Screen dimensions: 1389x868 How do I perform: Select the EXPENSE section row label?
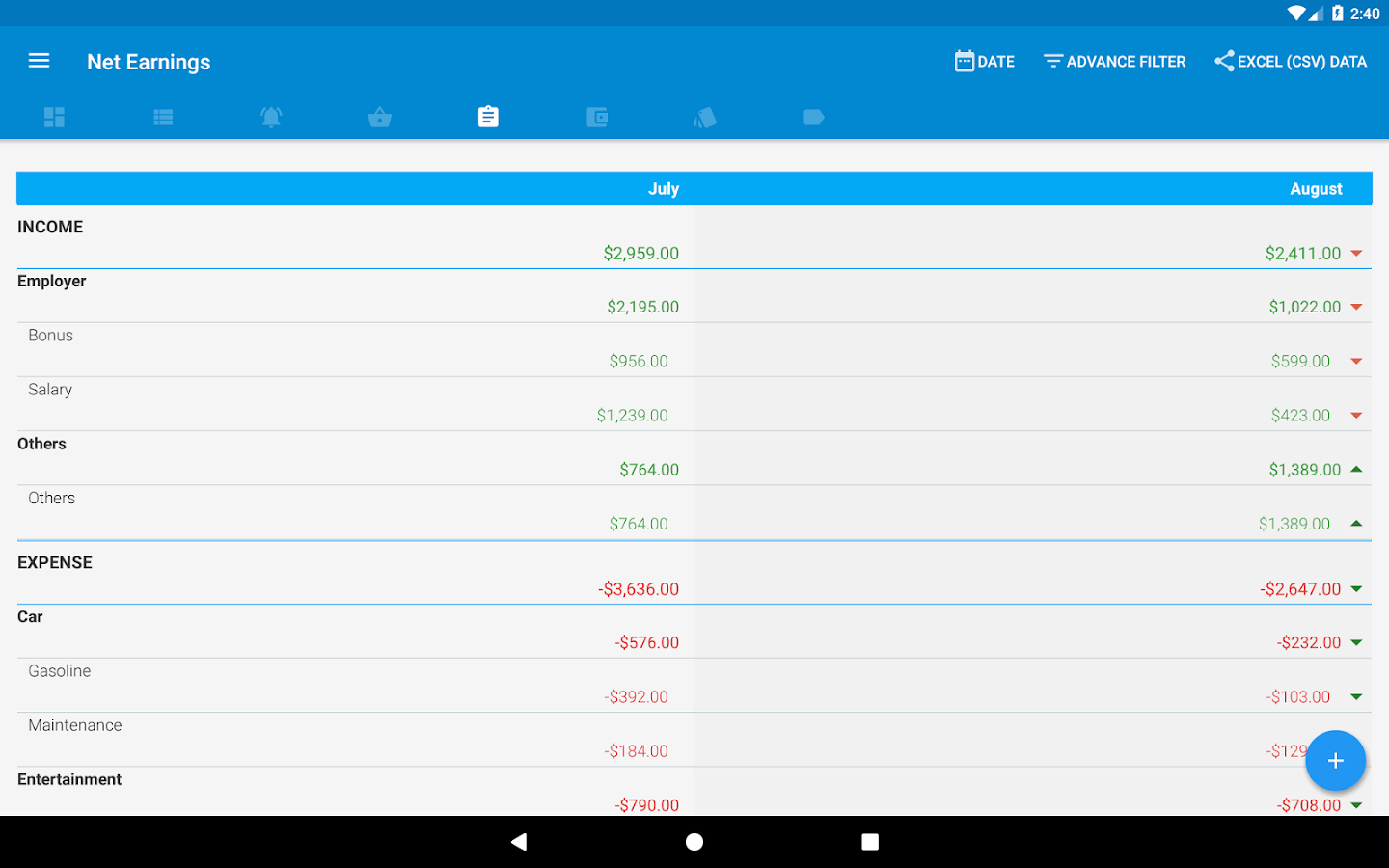click(x=55, y=562)
